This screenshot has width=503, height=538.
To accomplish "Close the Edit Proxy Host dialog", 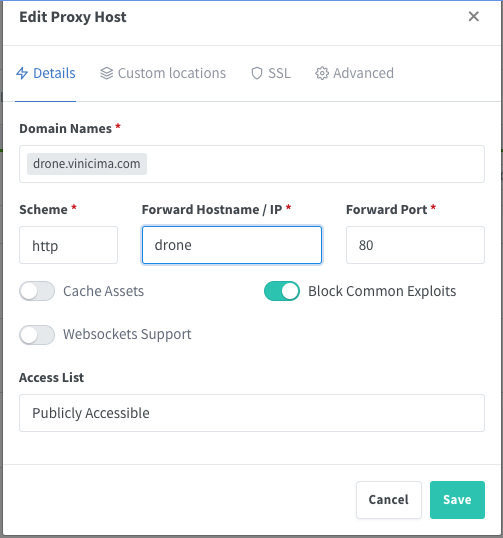I will coord(473,16).
